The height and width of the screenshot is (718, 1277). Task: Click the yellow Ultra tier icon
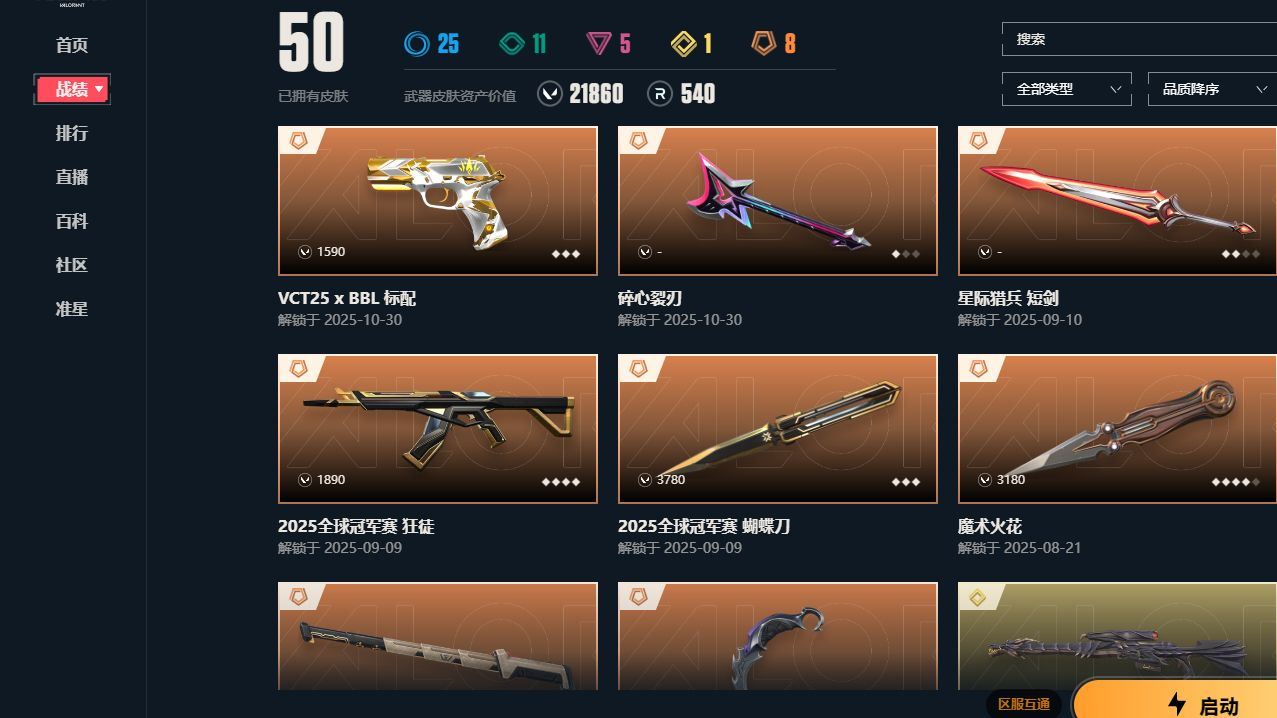pos(684,44)
